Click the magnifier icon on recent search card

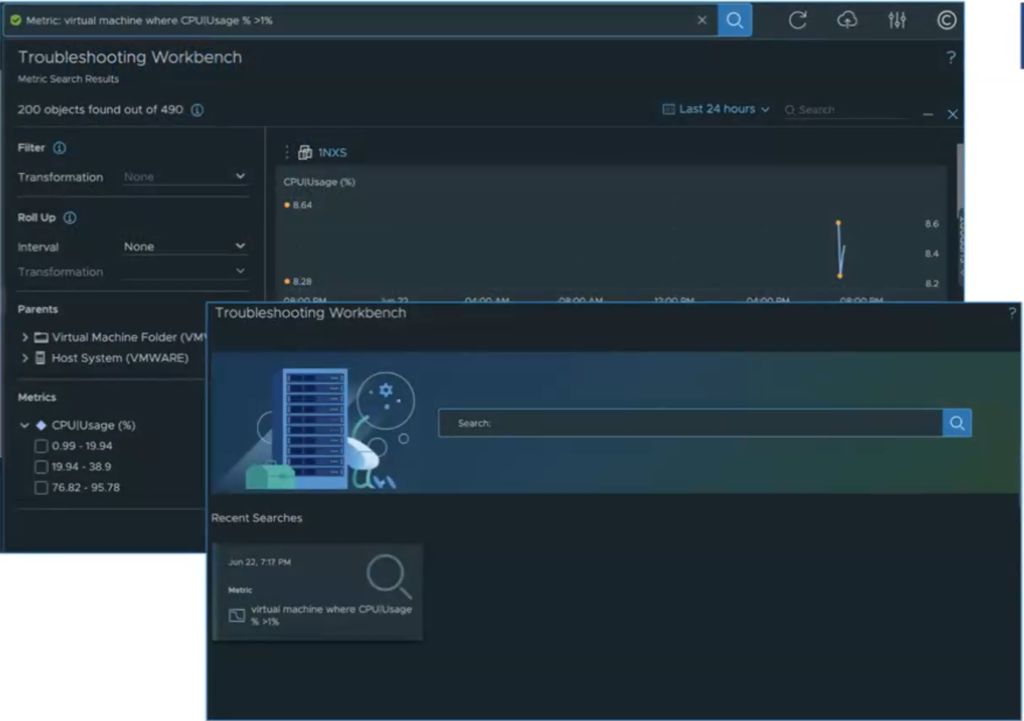click(389, 576)
